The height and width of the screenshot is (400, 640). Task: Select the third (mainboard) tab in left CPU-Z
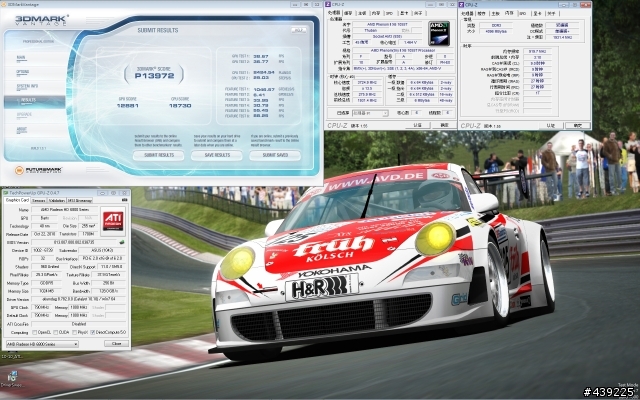(362, 13)
